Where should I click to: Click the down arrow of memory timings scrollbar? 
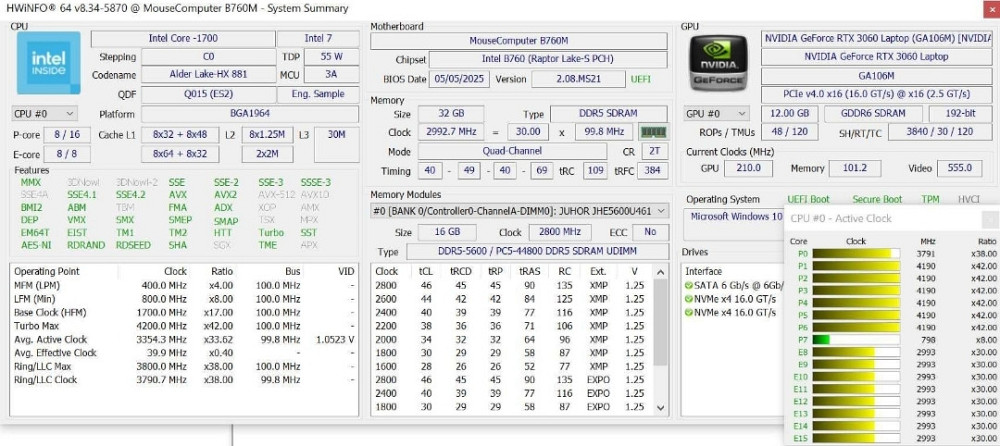click(661, 407)
